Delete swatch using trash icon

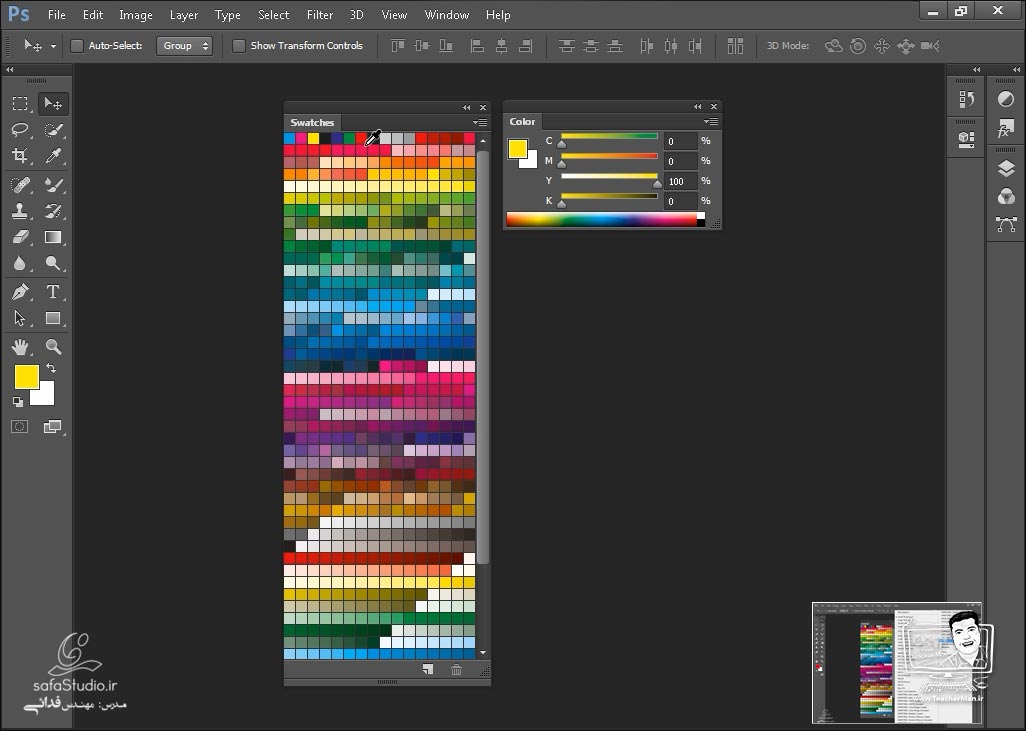457,669
